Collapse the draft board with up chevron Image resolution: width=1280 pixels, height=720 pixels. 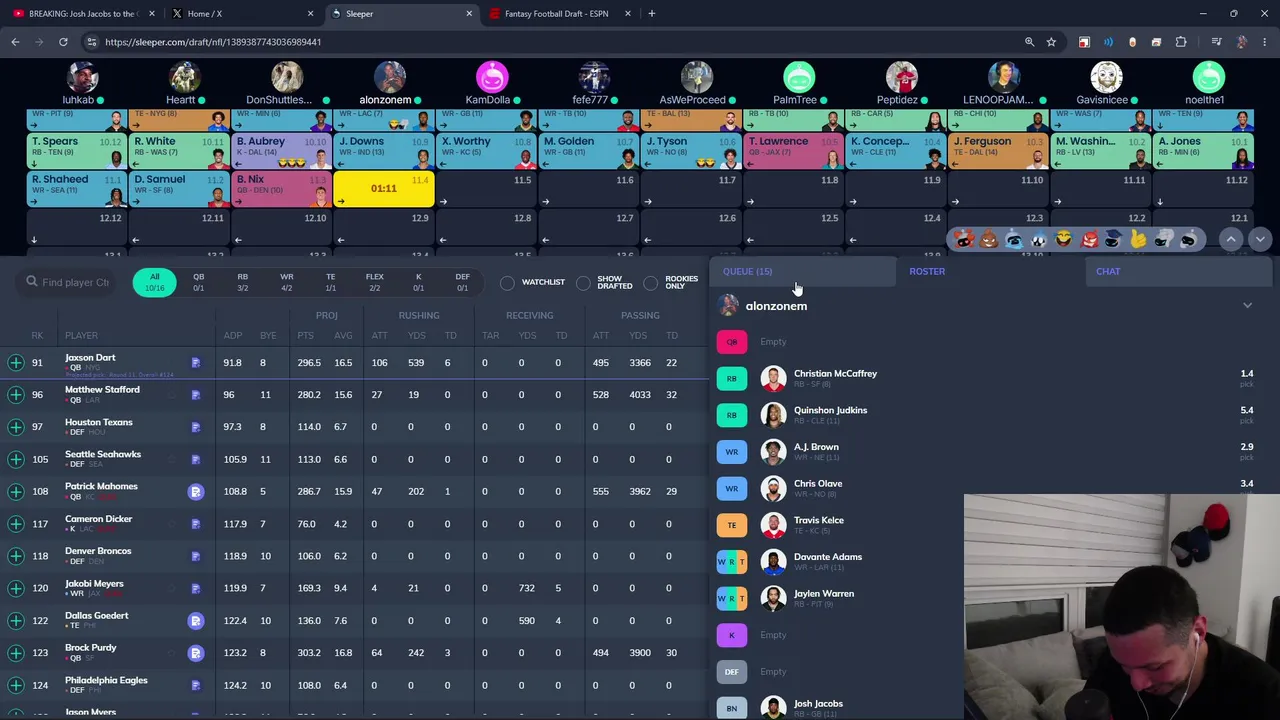click(x=1231, y=239)
